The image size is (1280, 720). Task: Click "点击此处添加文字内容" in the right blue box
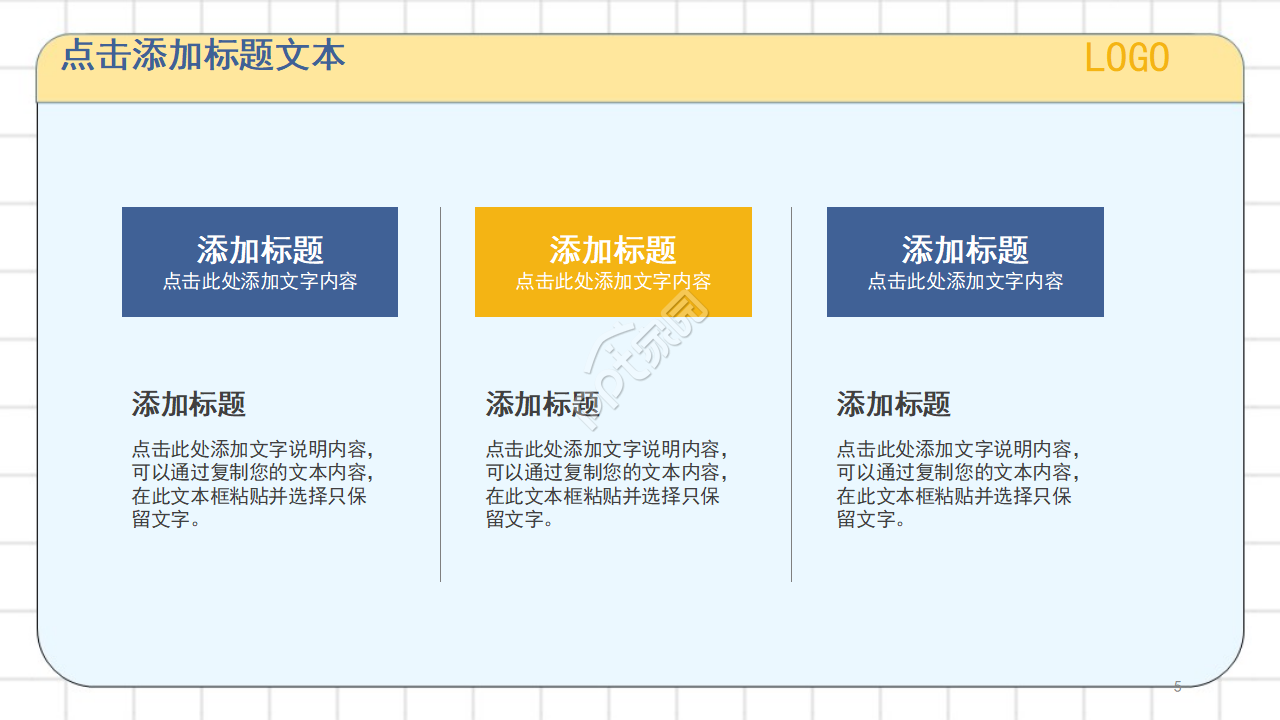coord(965,281)
